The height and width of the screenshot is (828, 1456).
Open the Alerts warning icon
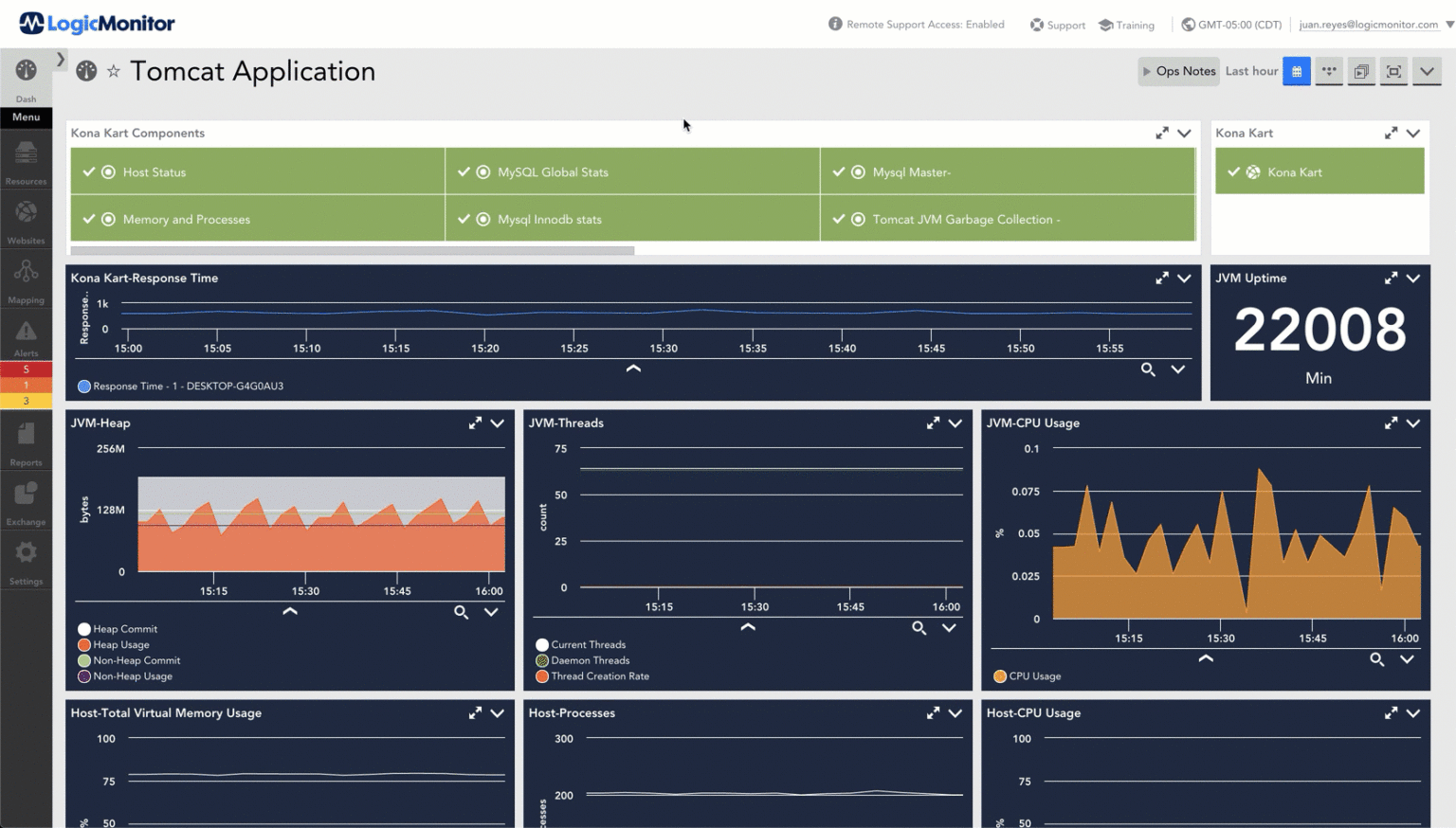[x=26, y=332]
